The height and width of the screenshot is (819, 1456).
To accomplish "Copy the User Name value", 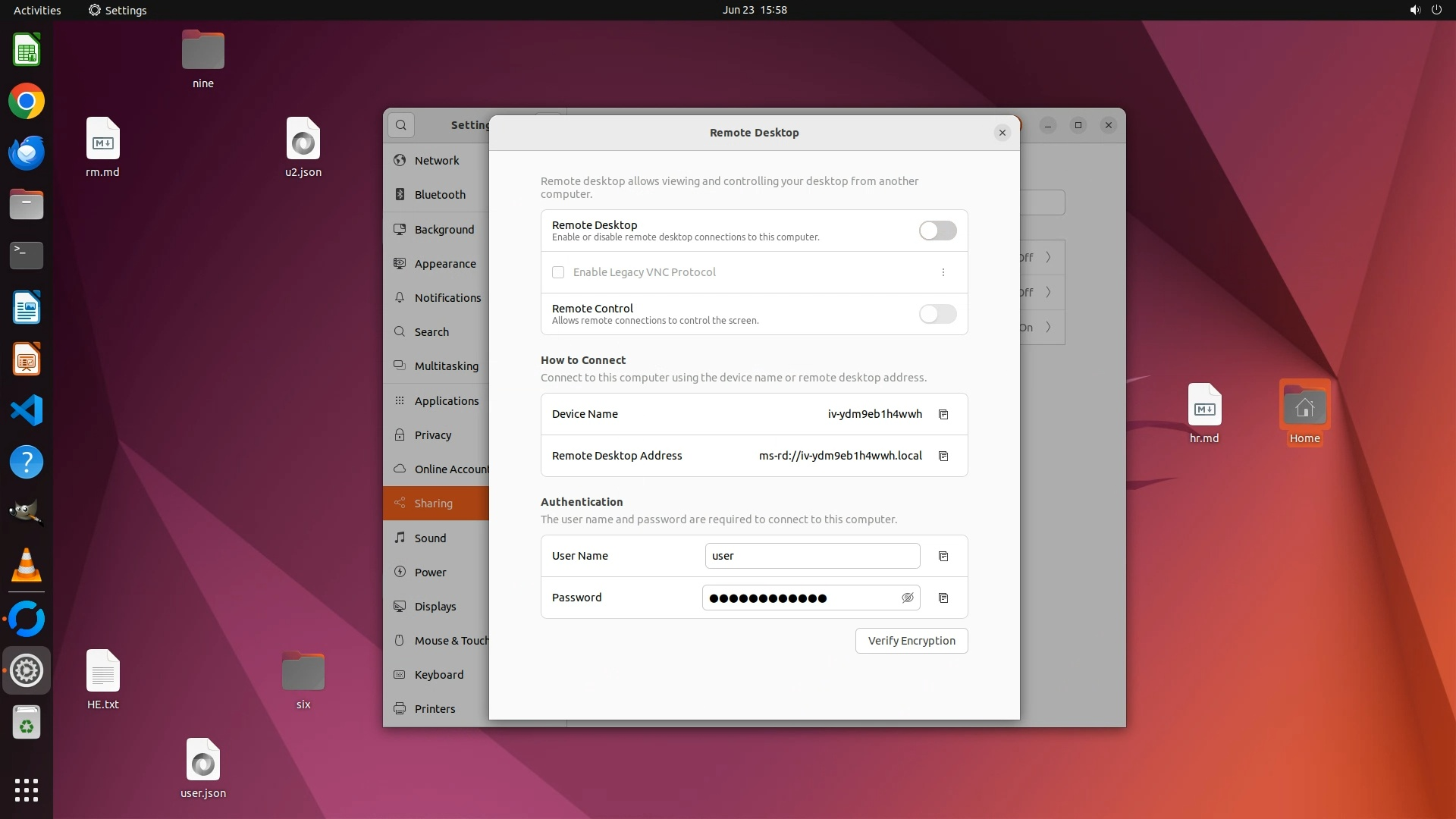I will pyautogui.click(x=943, y=556).
